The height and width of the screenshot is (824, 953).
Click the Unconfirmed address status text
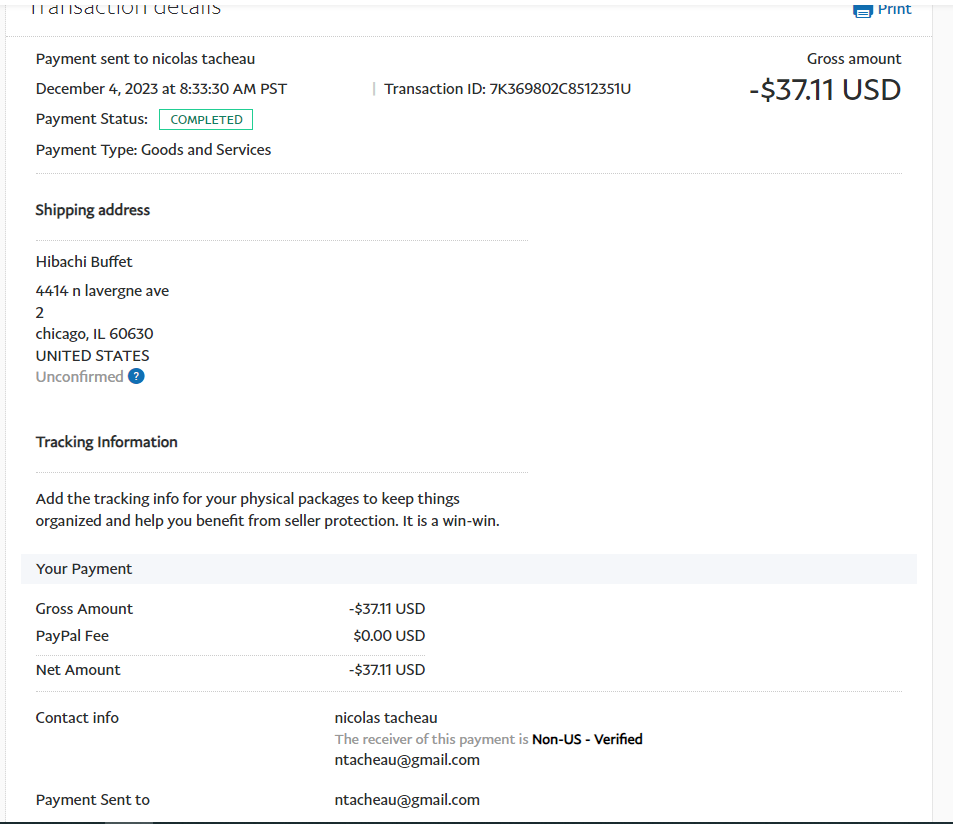click(79, 377)
